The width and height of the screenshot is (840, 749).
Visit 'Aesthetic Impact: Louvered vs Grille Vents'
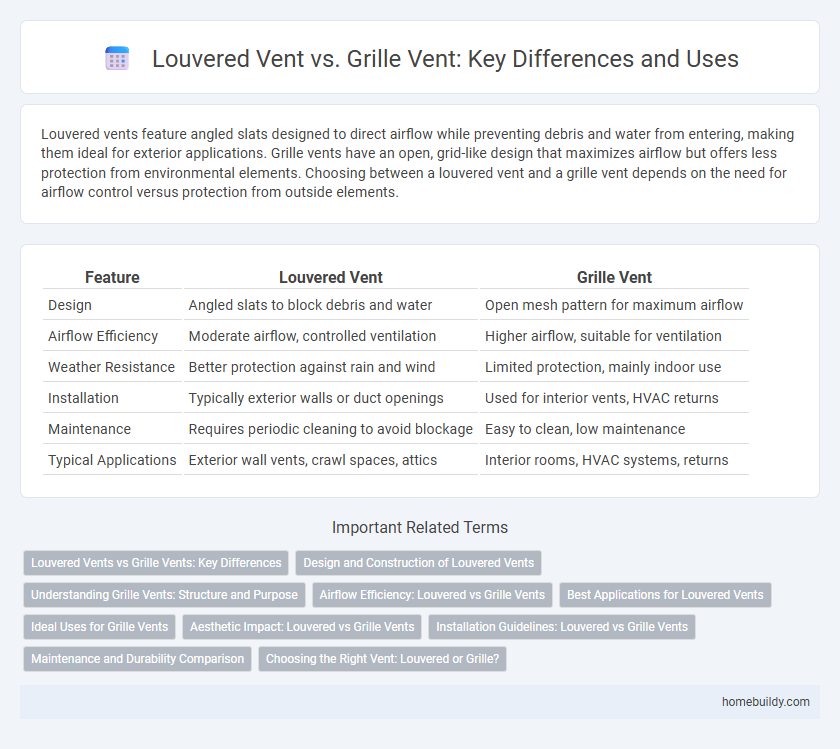[302, 627]
